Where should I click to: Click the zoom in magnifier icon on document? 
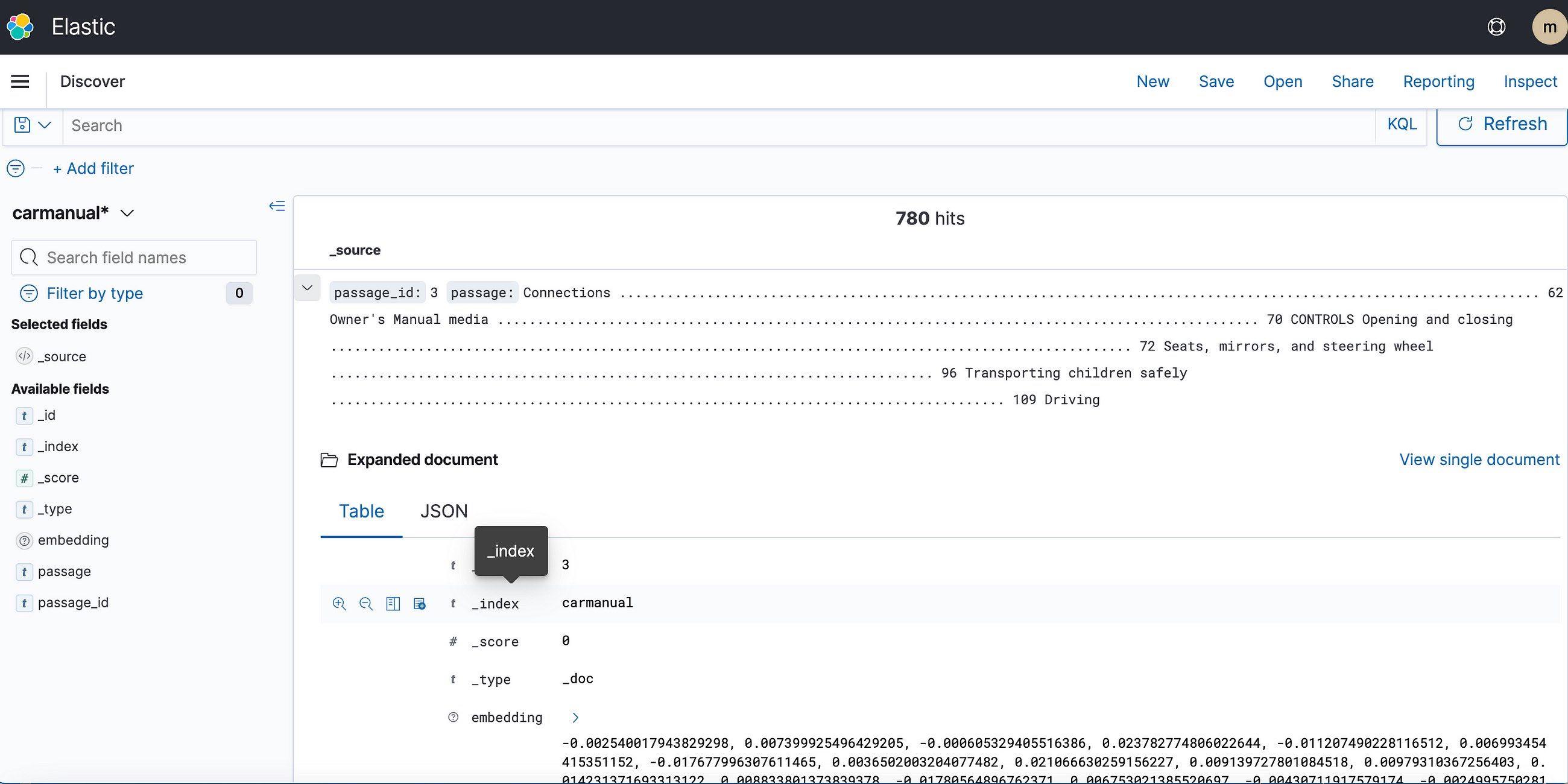pos(339,603)
